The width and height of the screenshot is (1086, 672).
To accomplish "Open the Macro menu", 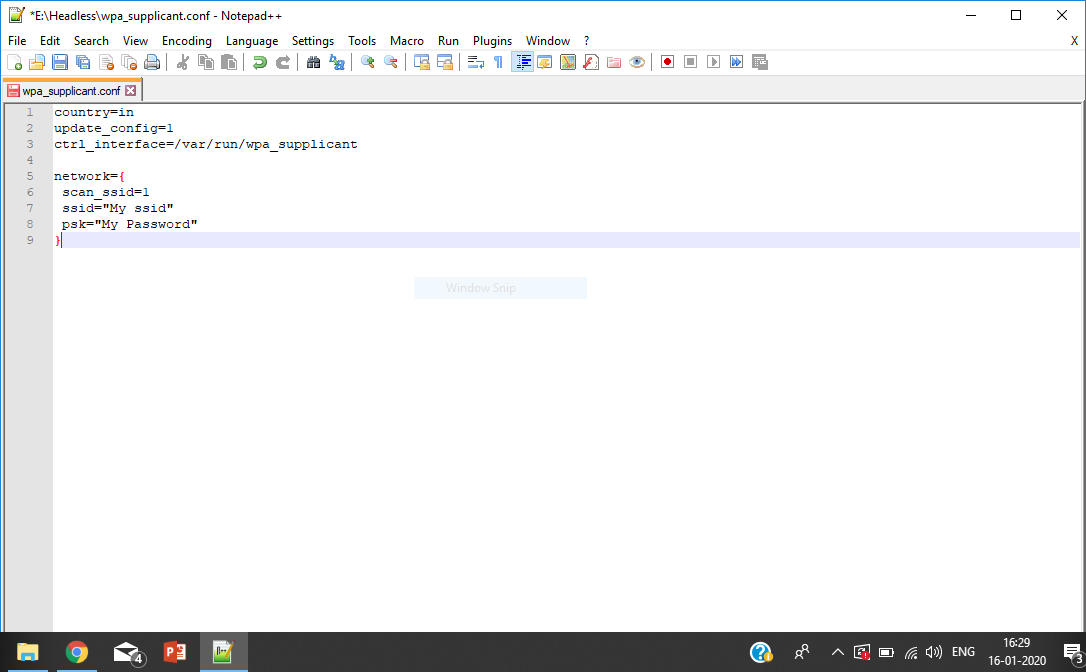I will click(x=406, y=40).
